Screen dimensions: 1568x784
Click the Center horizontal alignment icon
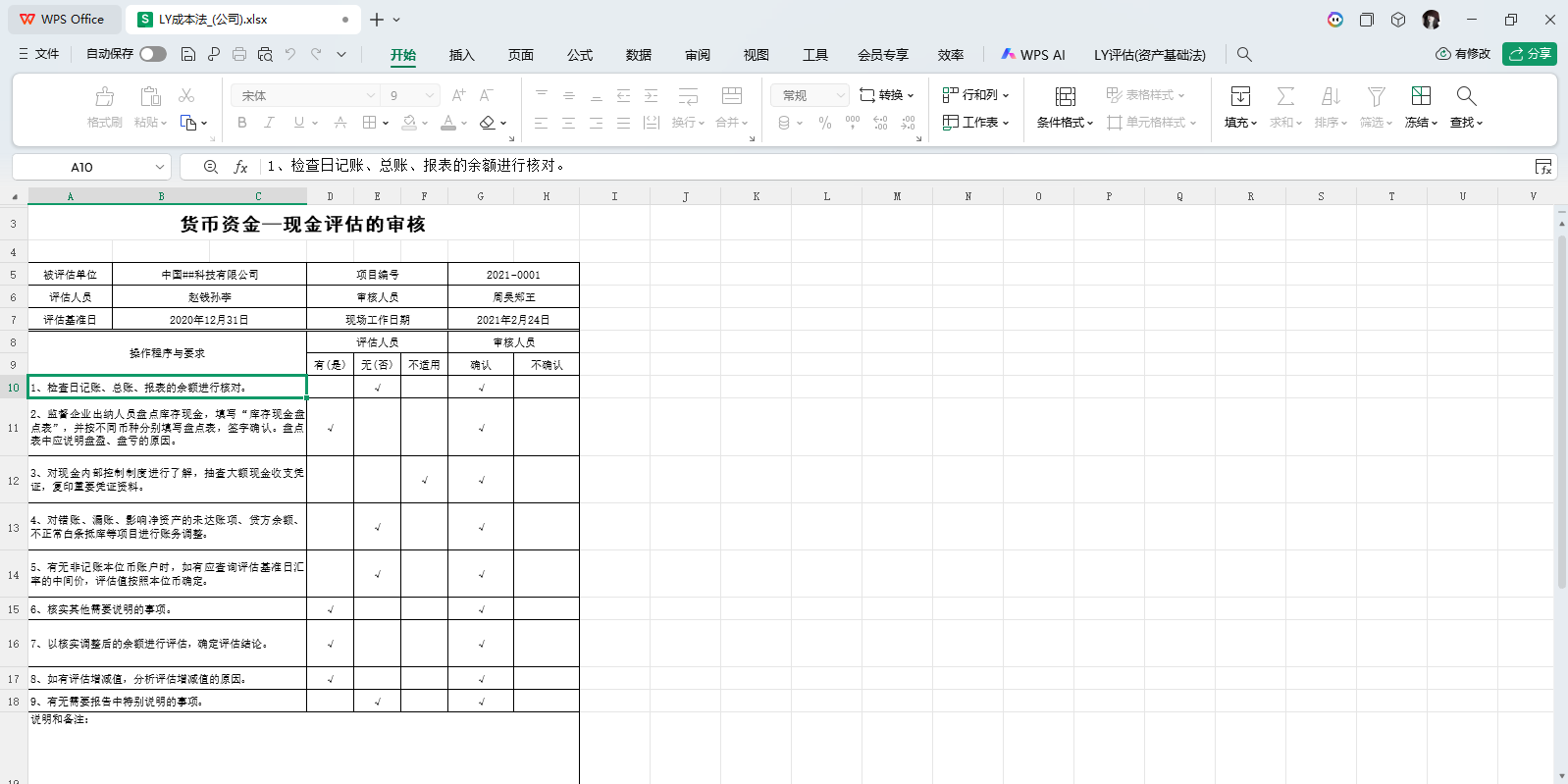(569, 123)
